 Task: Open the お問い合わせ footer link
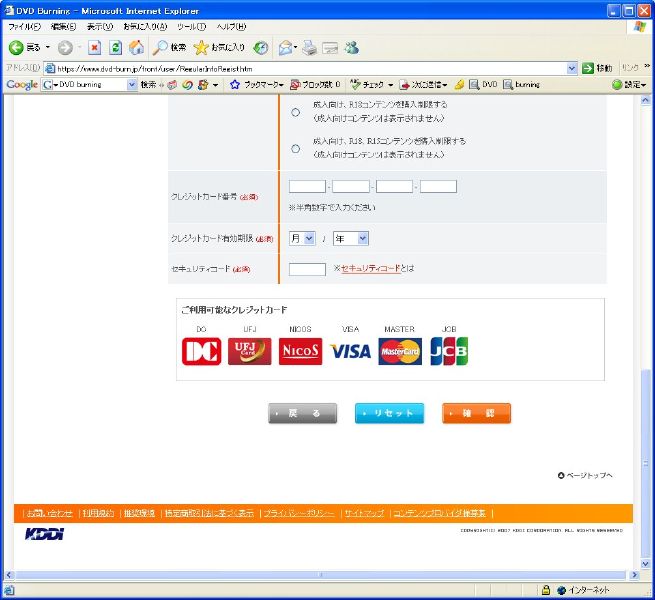pos(49,513)
